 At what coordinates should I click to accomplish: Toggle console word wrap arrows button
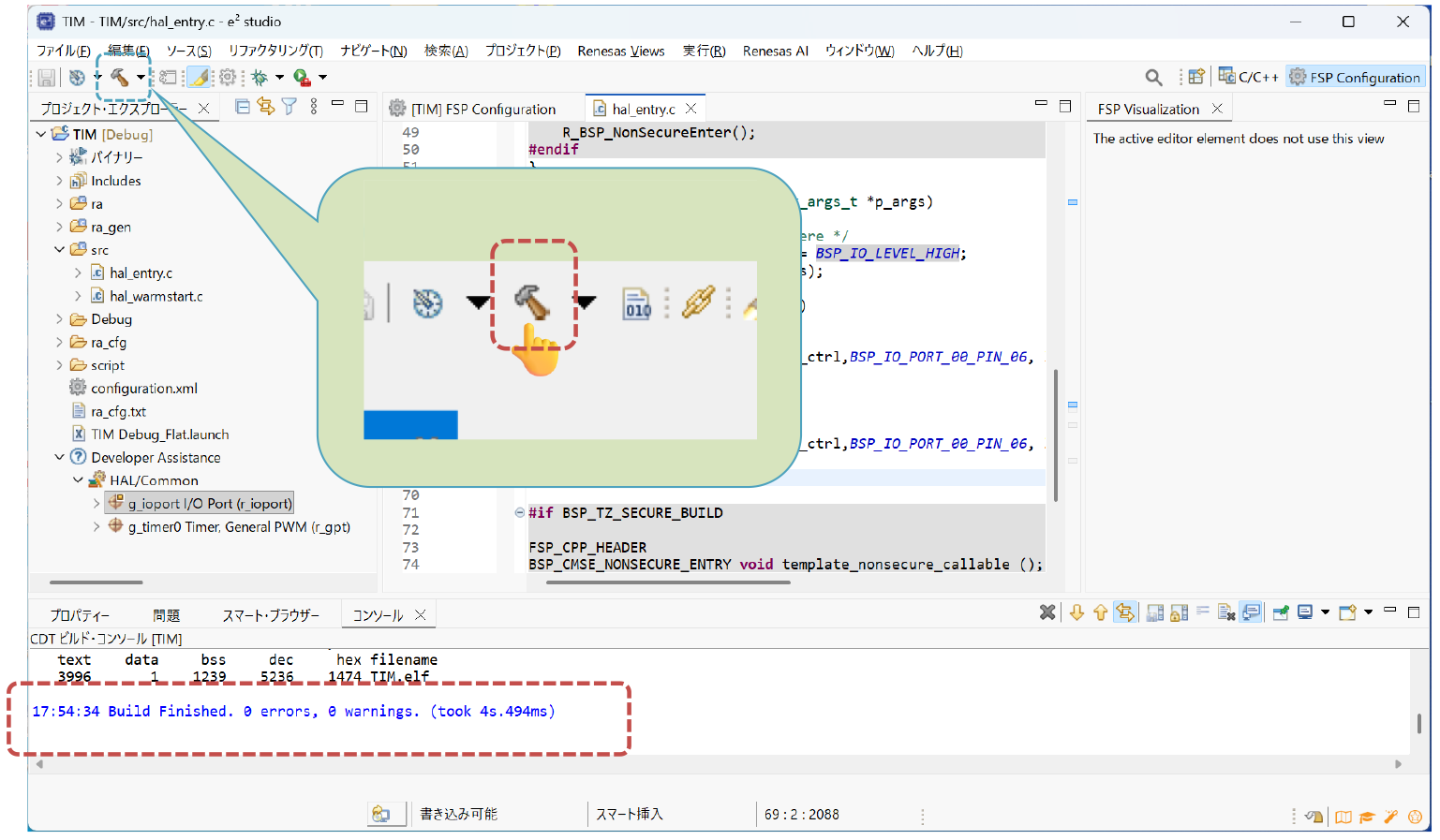pyautogui.click(x=1125, y=612)
